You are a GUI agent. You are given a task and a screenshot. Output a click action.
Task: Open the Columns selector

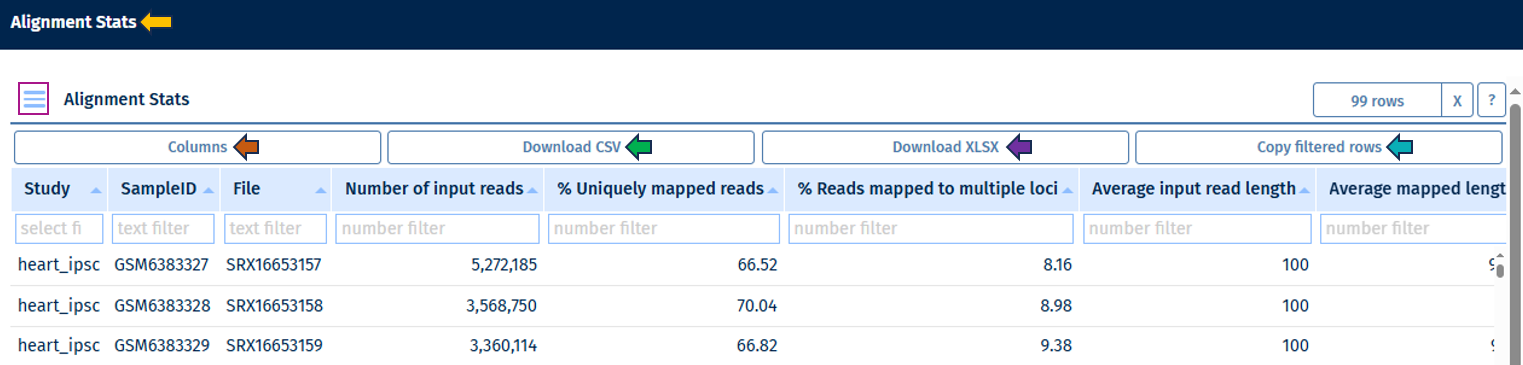[x=197, y=147]
